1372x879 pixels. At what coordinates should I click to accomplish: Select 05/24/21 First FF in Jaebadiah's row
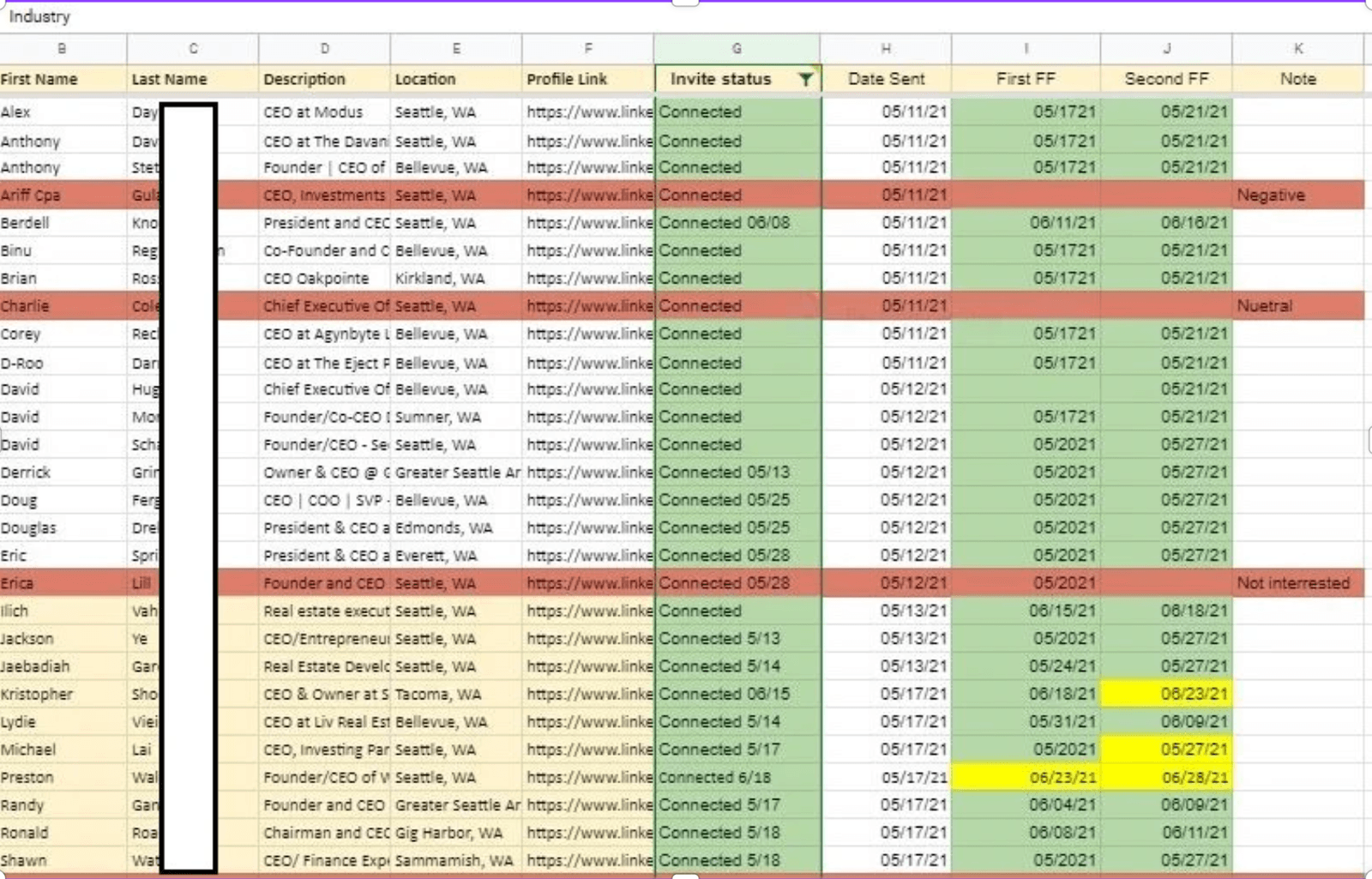(x=1026, y=666)
